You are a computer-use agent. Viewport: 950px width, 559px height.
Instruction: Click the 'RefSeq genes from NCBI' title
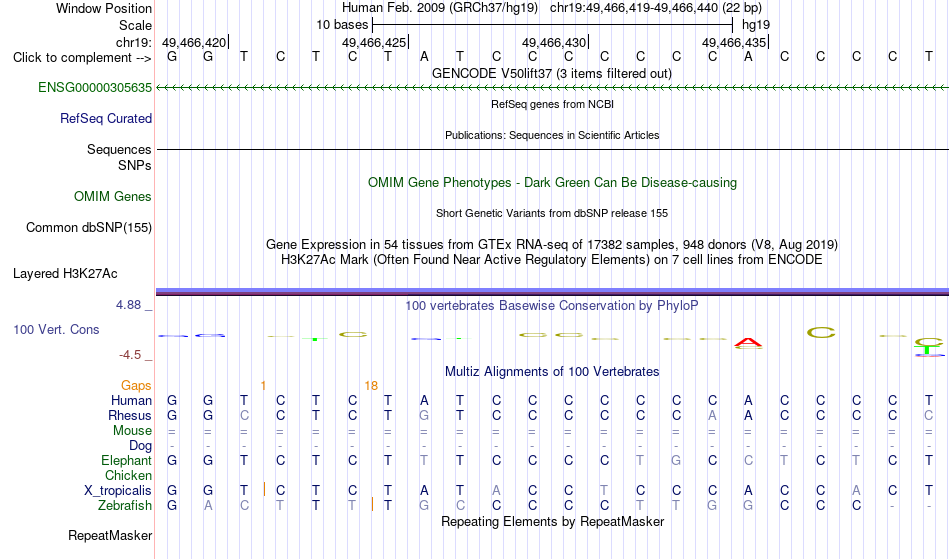coord(553,104)
